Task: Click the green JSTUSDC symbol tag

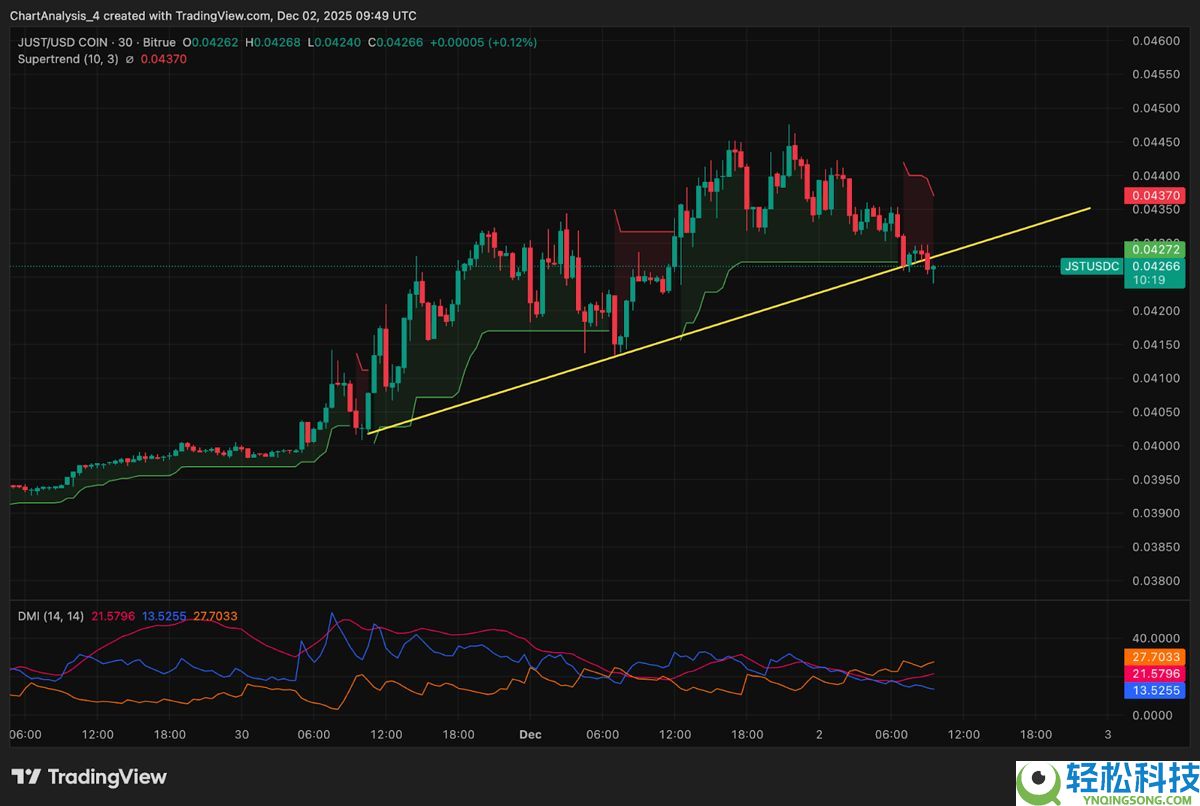Action: (1091, 266)
